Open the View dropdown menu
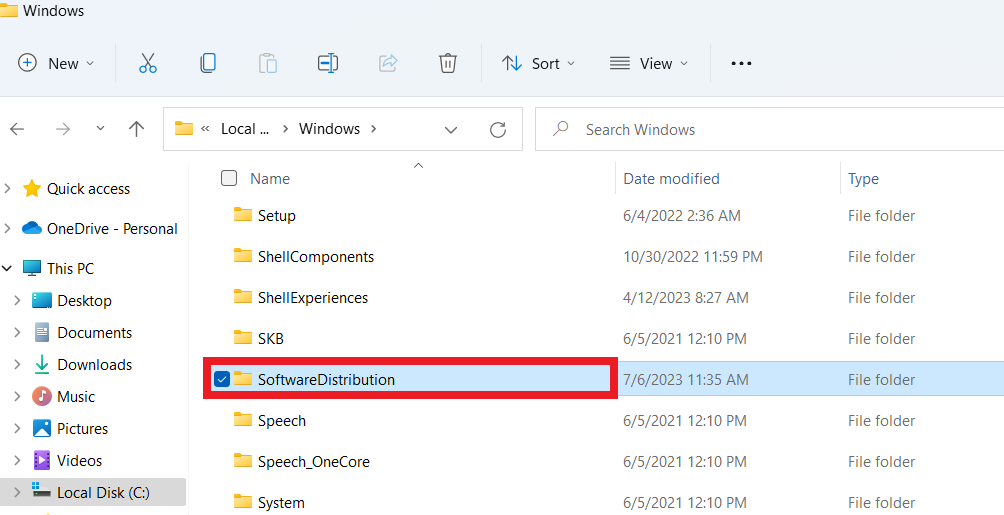The width and height of the screenshot is (1004, 515). coord(649,63)
